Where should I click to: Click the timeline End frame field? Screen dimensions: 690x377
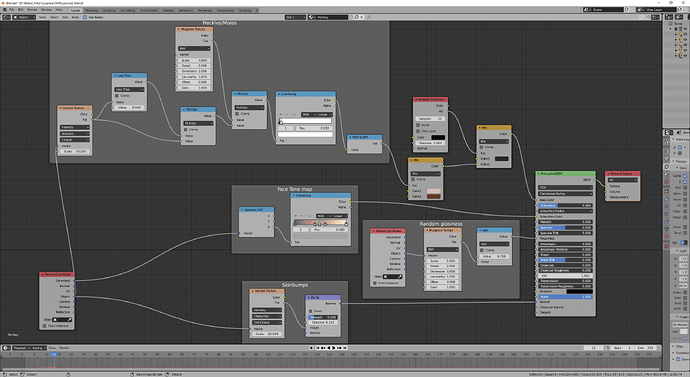pos(646,348)
